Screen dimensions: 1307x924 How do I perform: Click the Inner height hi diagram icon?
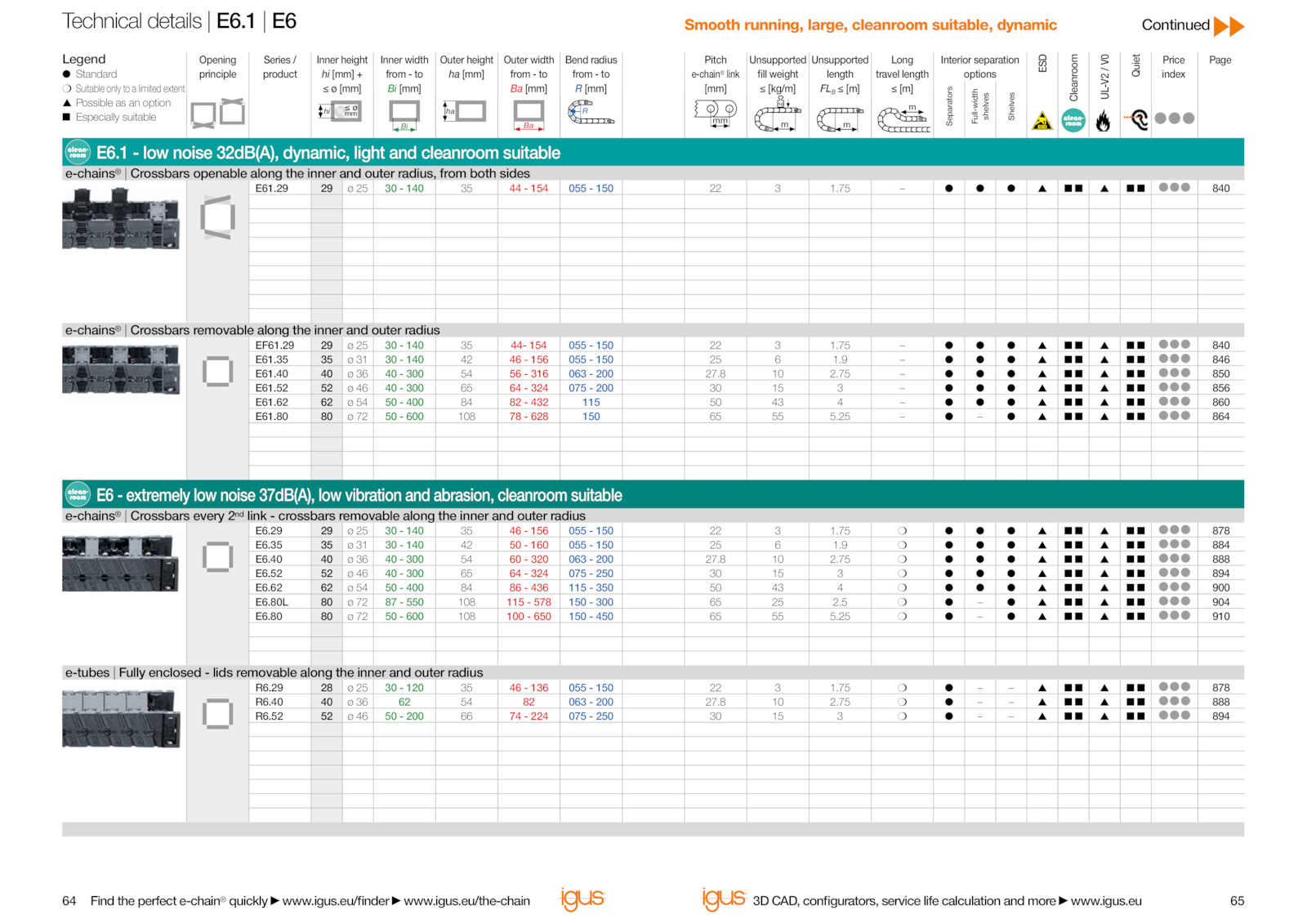pyautogui.click(x=340, y=110)
